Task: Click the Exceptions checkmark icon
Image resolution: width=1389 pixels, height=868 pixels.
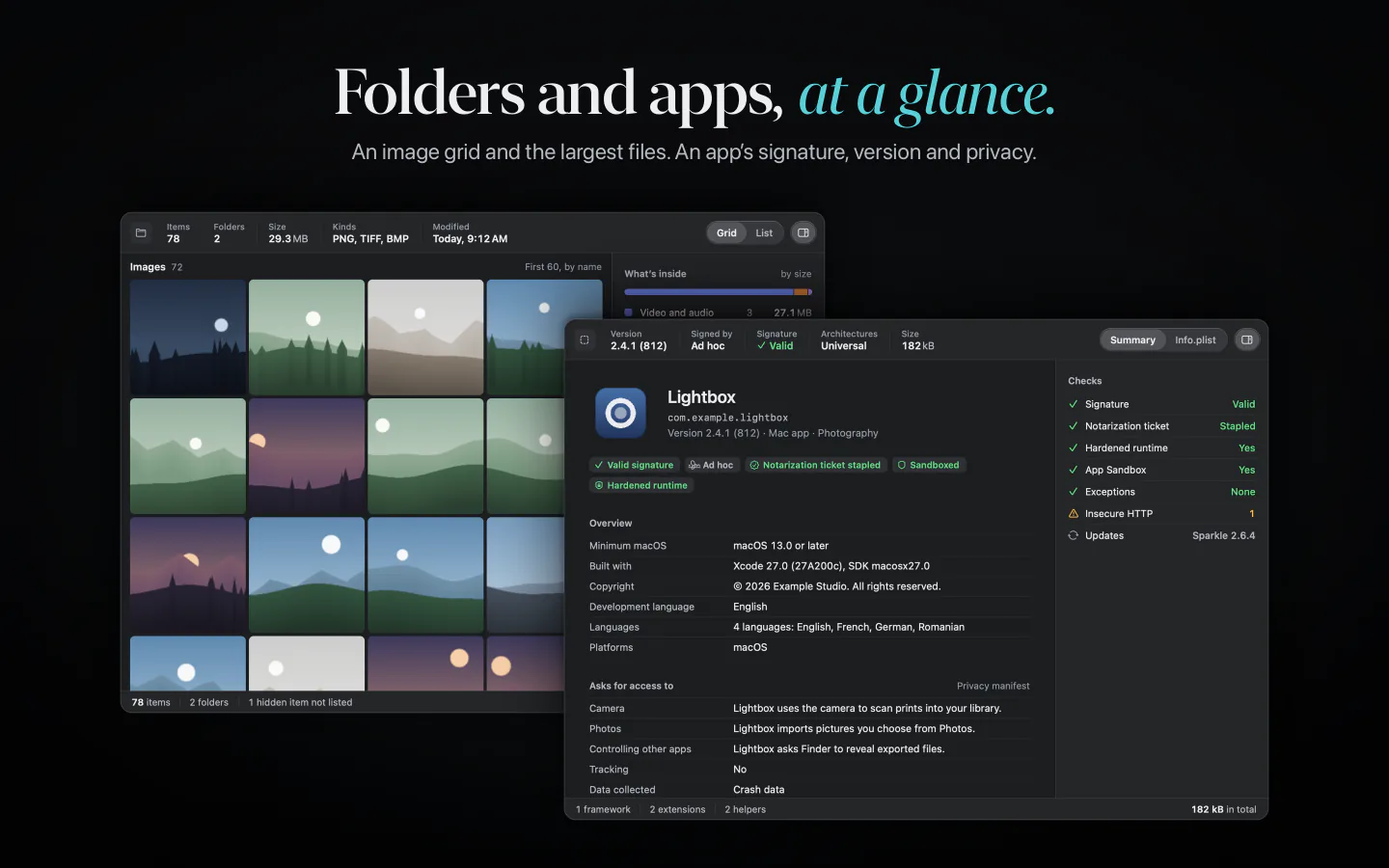Action: [x=1074, y=492]
